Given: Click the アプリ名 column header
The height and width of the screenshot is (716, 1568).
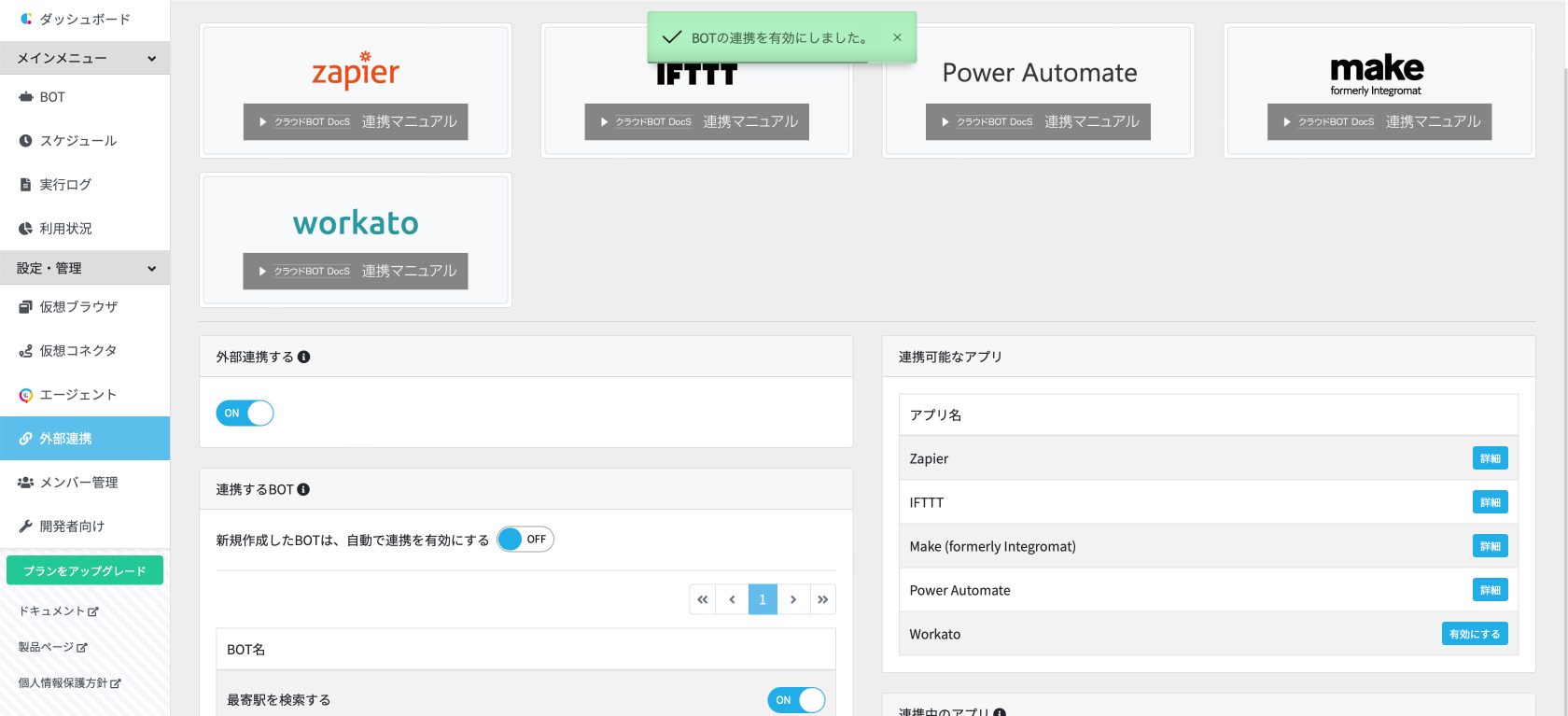Looking at the screenshot, I should (1209, 414).
